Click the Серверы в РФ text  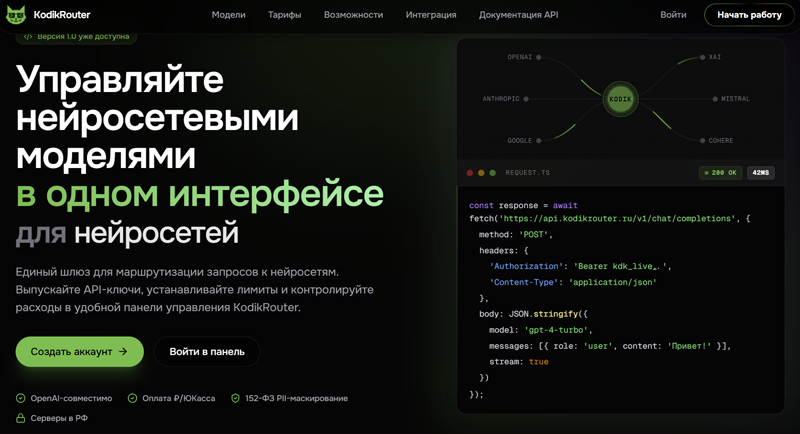[59, 418]
